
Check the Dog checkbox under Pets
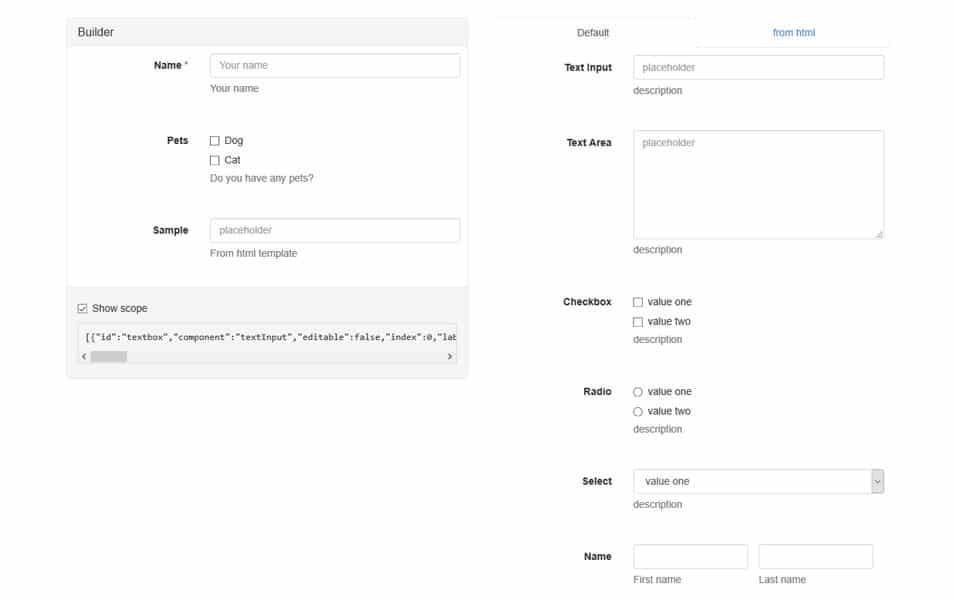point(214,140)
